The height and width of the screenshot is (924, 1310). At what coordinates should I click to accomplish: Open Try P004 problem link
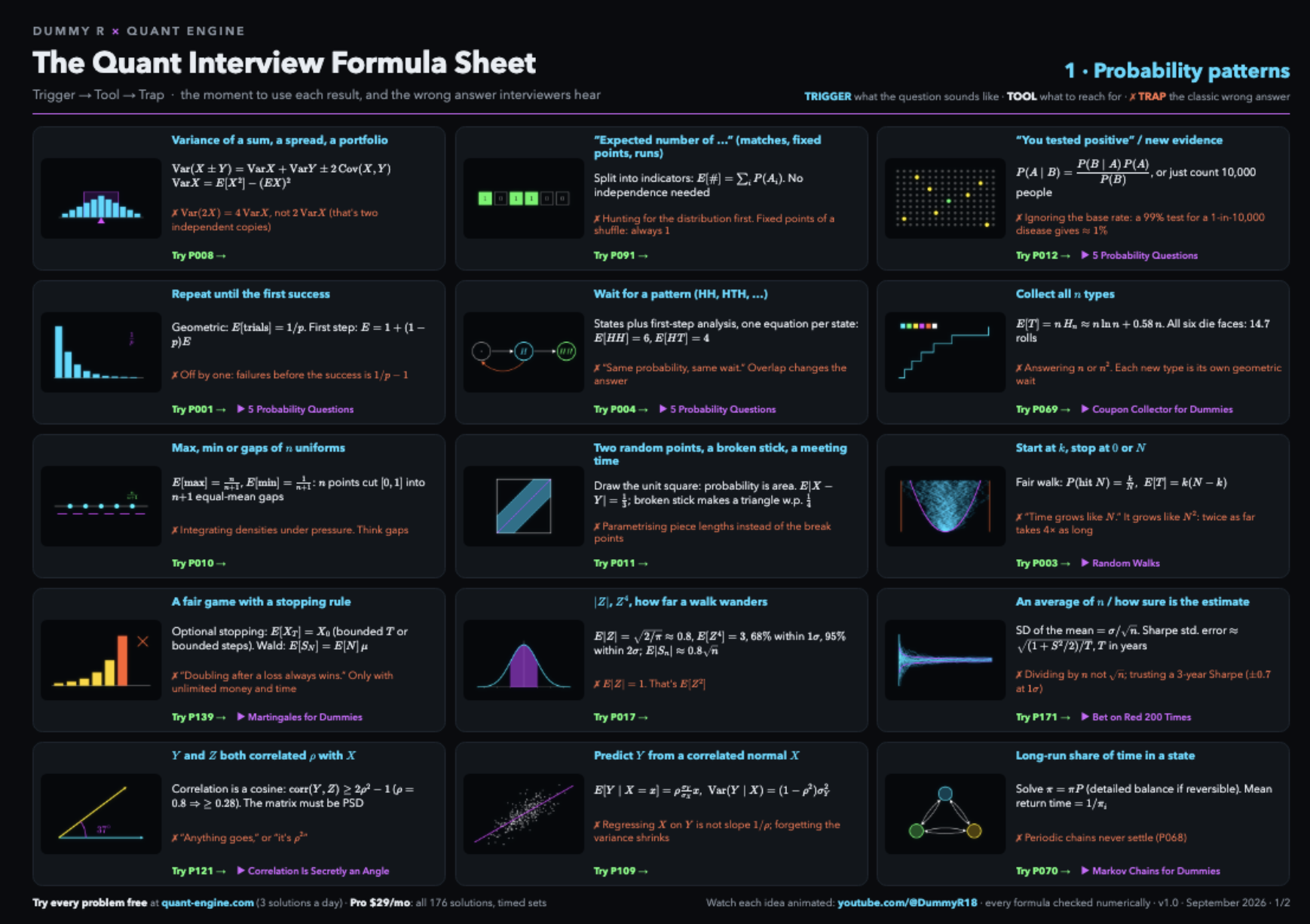click(620, 409)
